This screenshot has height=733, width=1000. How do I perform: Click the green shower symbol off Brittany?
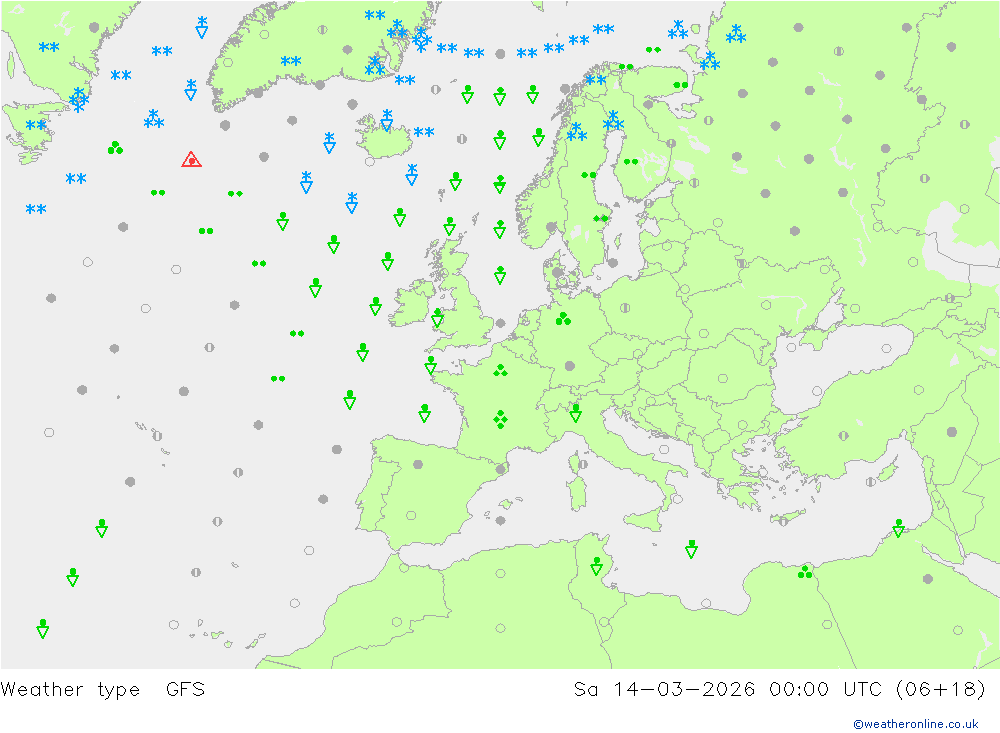(x=430, y=365)
